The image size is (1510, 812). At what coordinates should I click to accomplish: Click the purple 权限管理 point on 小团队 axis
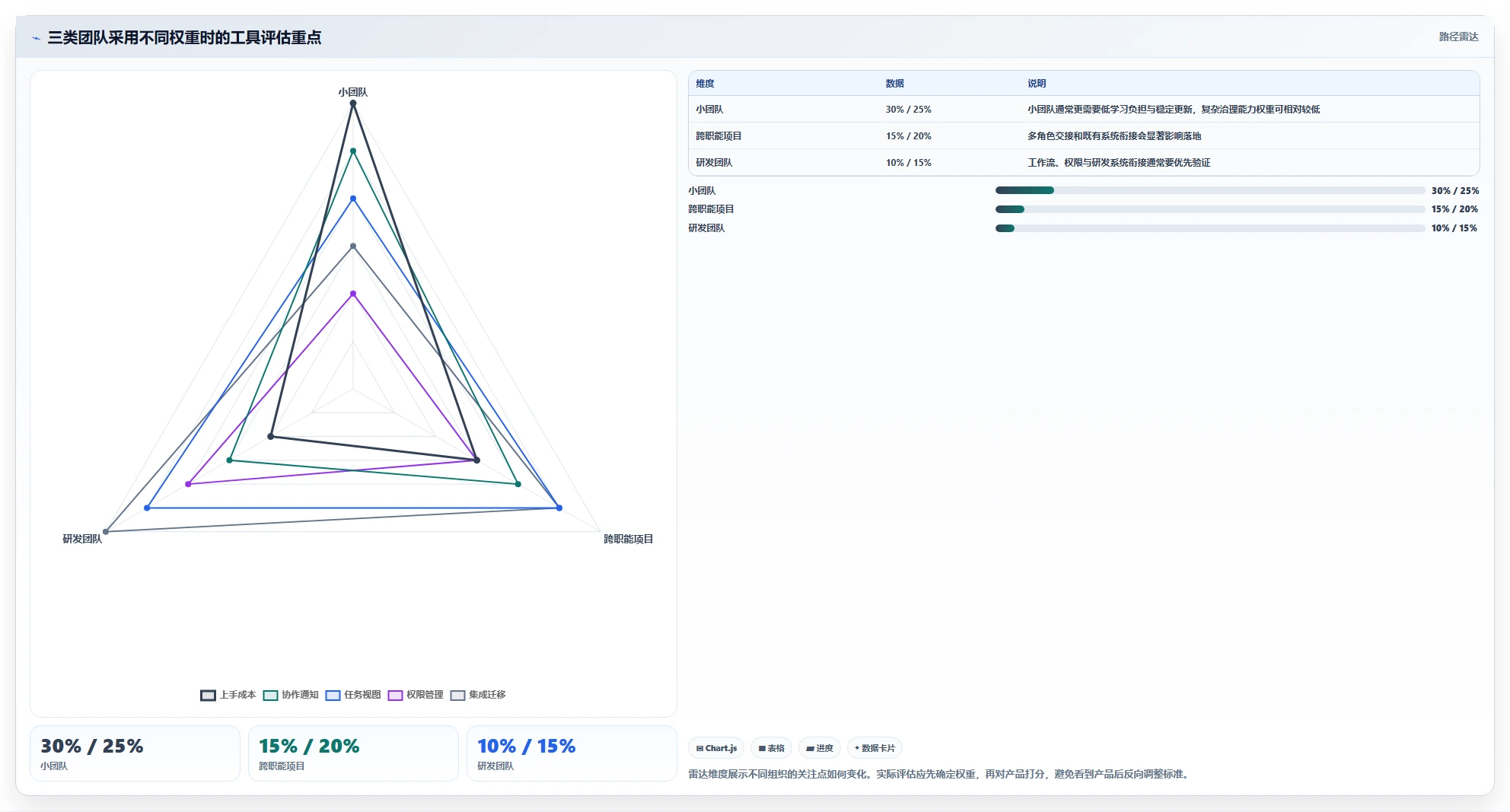coord(353,294)
